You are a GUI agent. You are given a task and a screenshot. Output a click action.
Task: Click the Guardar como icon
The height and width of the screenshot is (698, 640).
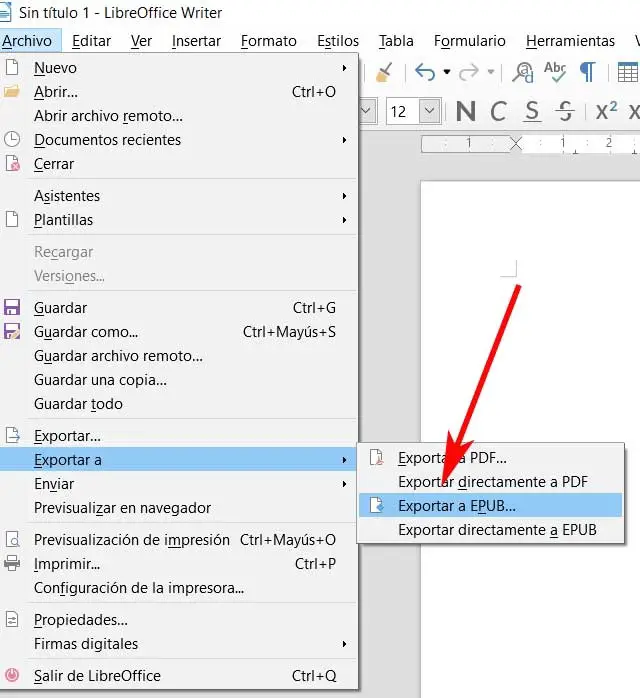coord(12,332)
